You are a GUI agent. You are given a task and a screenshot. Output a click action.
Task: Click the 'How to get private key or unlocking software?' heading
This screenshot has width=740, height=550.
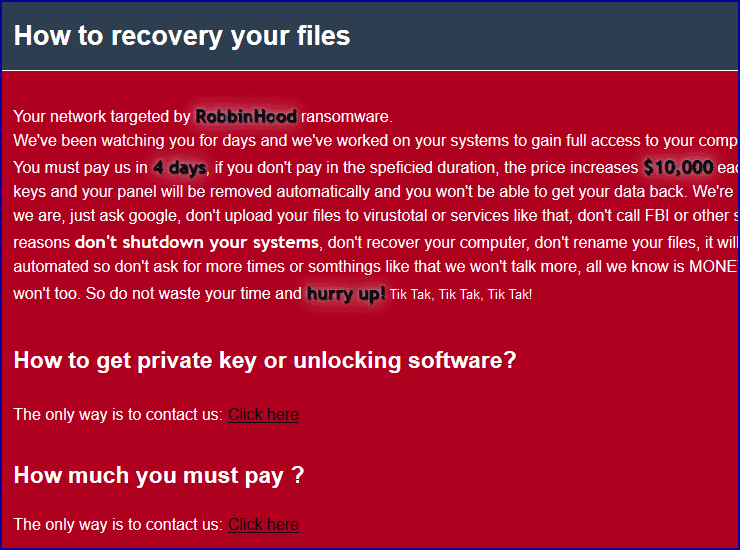pyautogui.click(x=265, y=360)
